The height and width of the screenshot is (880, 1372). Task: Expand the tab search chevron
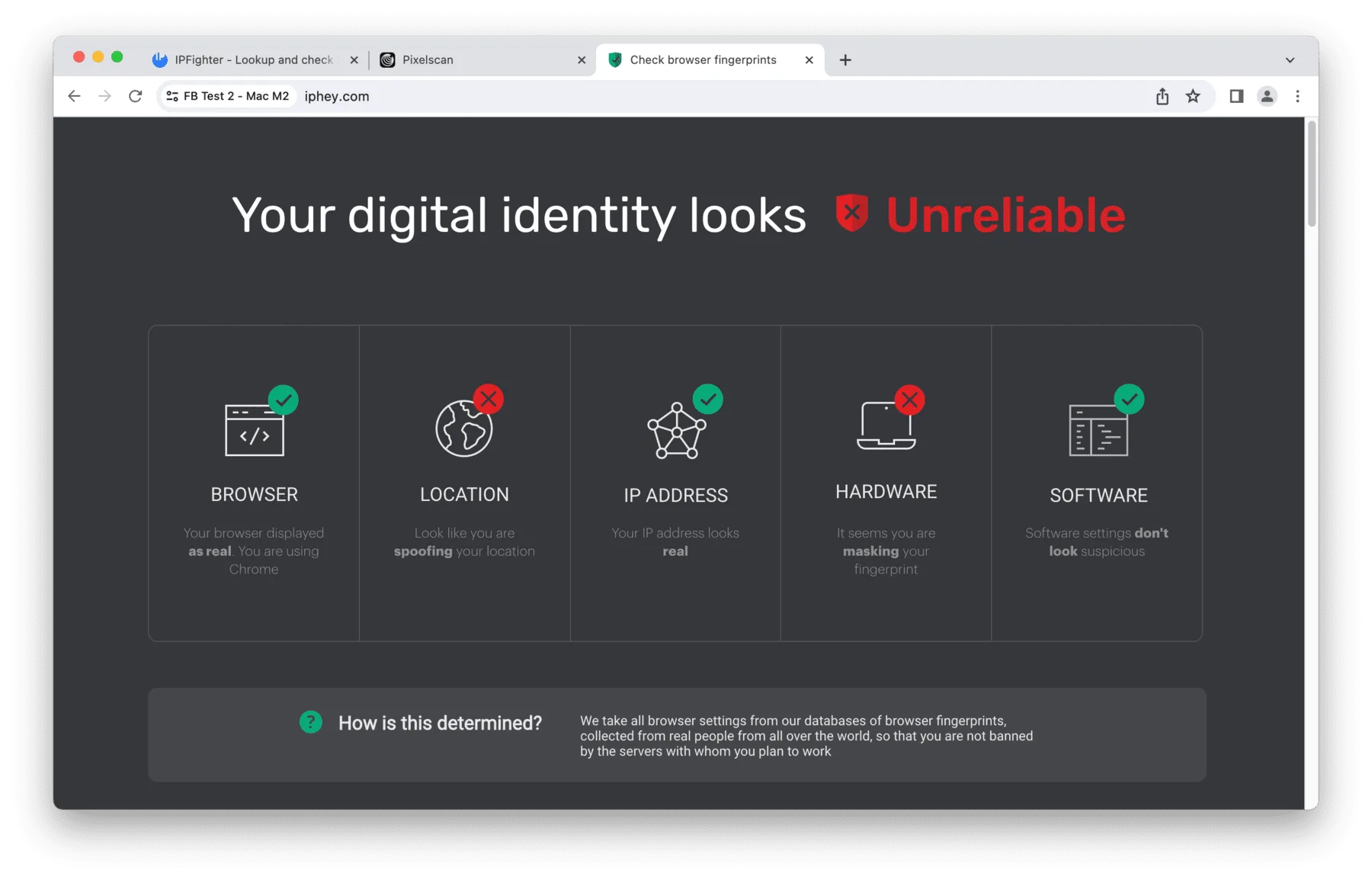tap(1290, 59)
